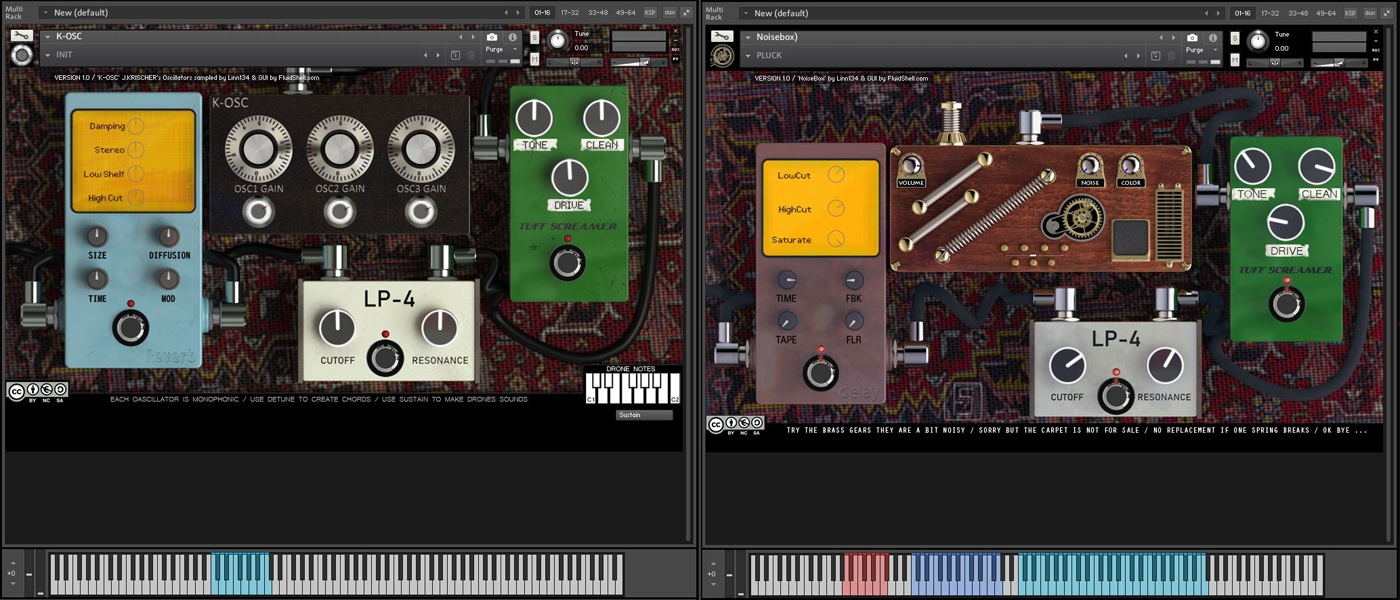This screenshot has height=600, width=1400.
Task: Click the OSC1 GAIN knob
Action: (257, 150)
